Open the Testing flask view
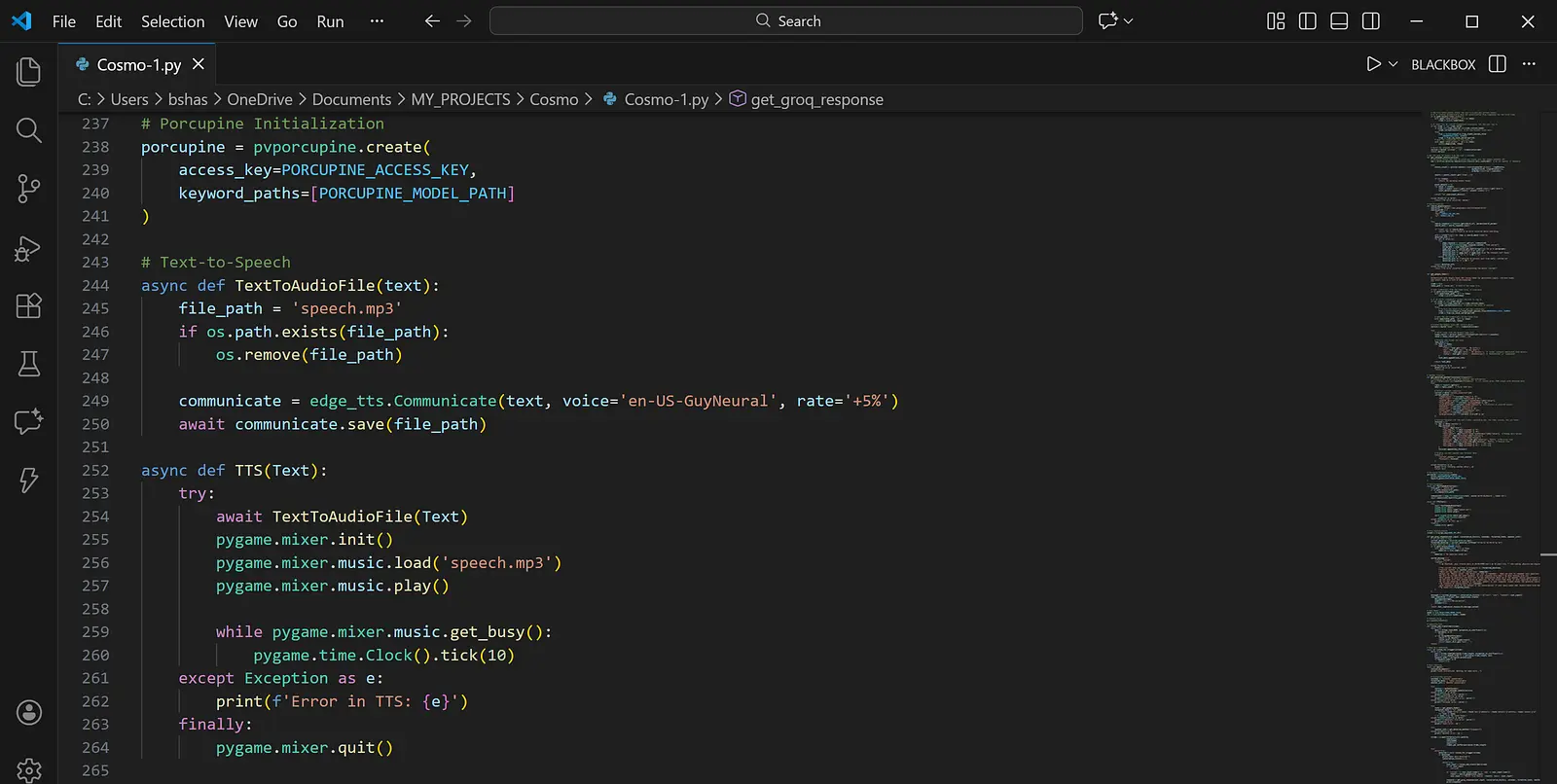Viewport: 1557px width, 784px height. [x=28, y=364]
